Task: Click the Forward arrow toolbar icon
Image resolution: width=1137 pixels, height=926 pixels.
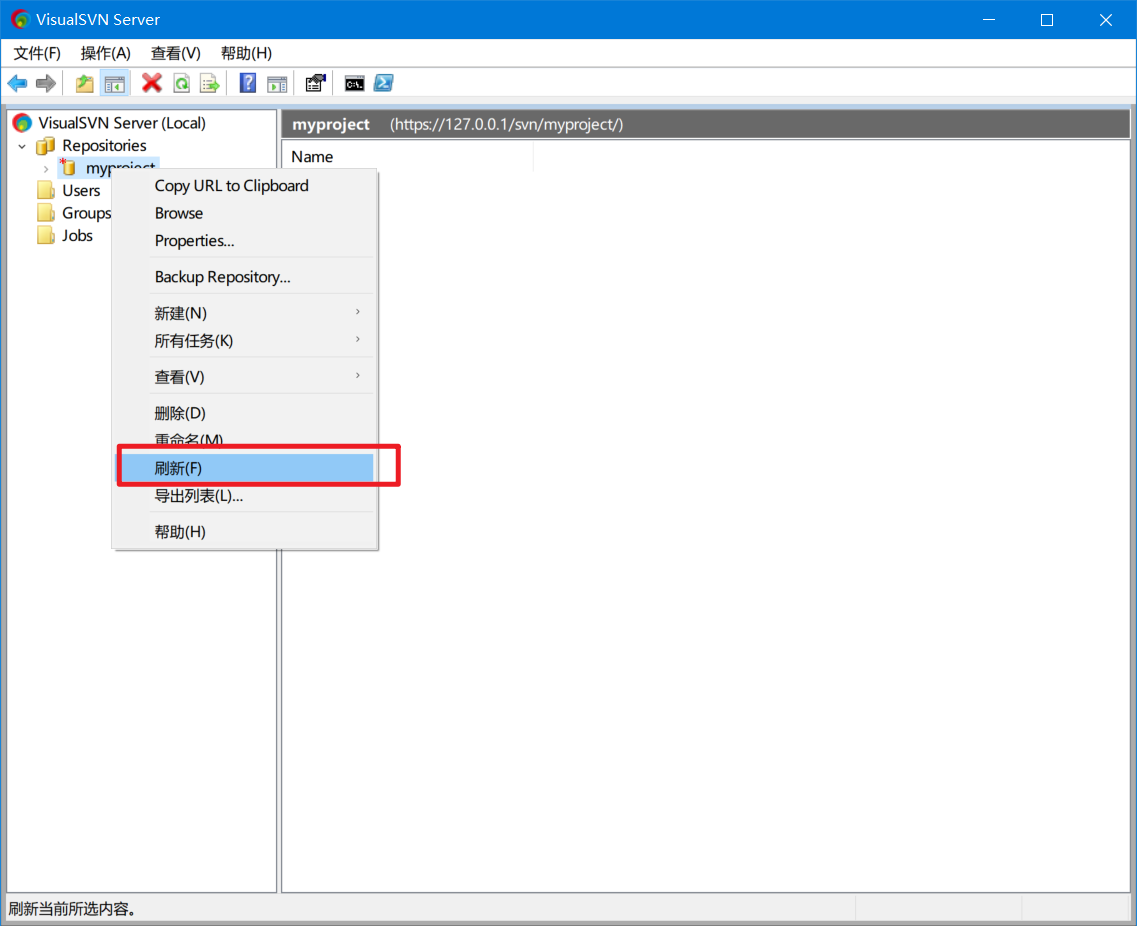Action: [46, 83]
